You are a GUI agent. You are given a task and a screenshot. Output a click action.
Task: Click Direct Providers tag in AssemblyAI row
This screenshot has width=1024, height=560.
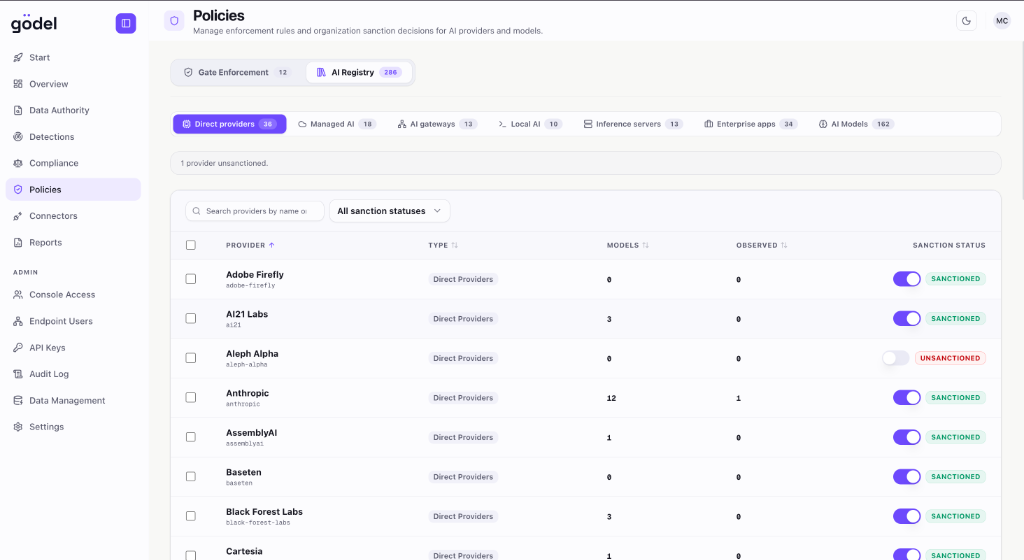pos(463,437)
